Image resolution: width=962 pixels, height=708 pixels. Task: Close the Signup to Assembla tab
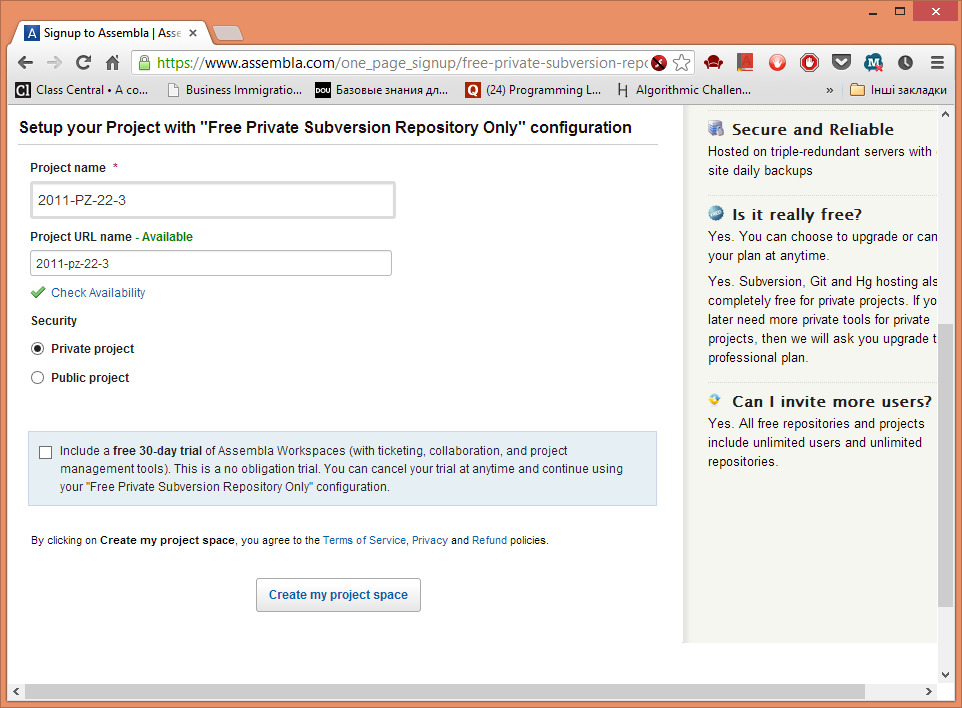[193, 33]
